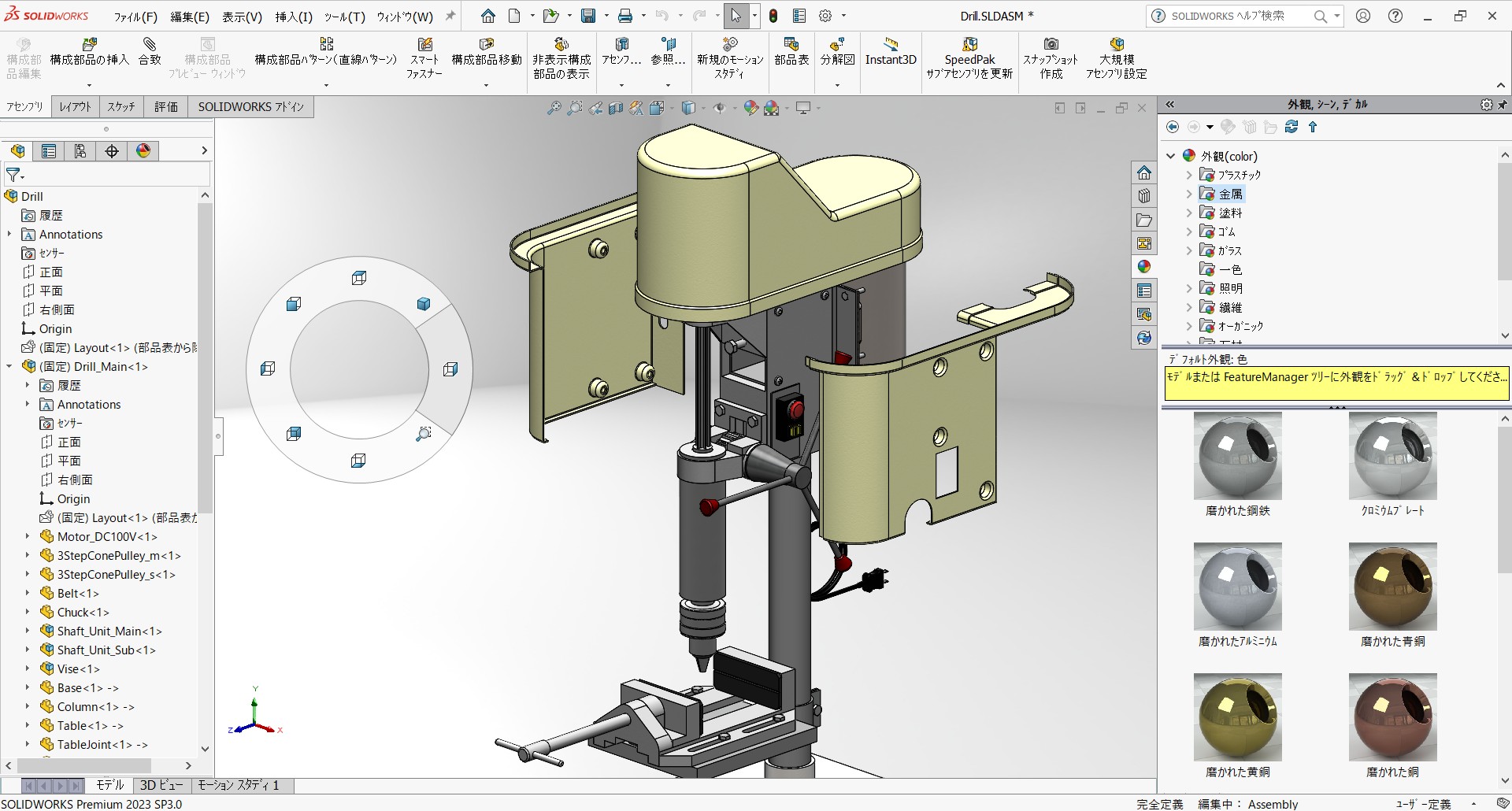The width and height of the screenshot is (1512, 811).
Task: Open the DisplayManager color ball tab
Action: (x=143, y=151)
